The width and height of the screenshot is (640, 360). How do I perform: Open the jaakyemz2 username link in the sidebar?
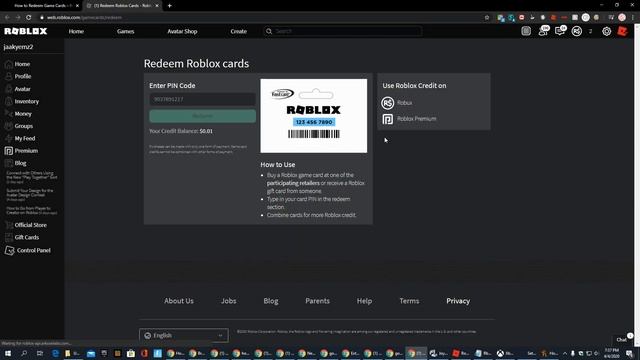(18, 47)
